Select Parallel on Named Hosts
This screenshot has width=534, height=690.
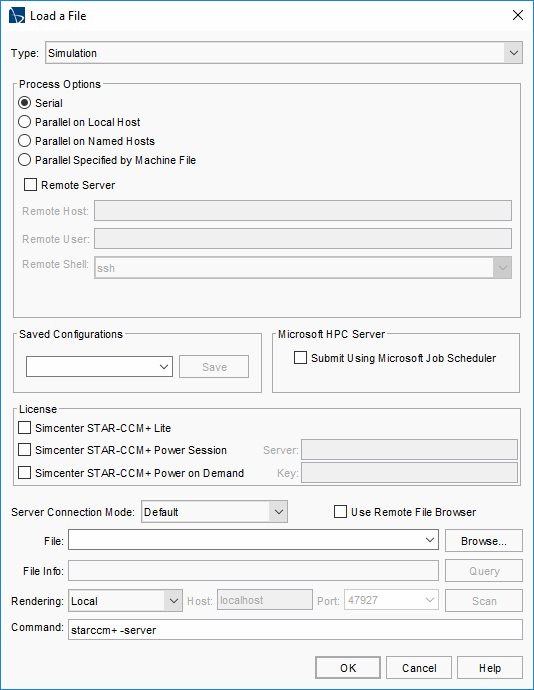[24, 141]
